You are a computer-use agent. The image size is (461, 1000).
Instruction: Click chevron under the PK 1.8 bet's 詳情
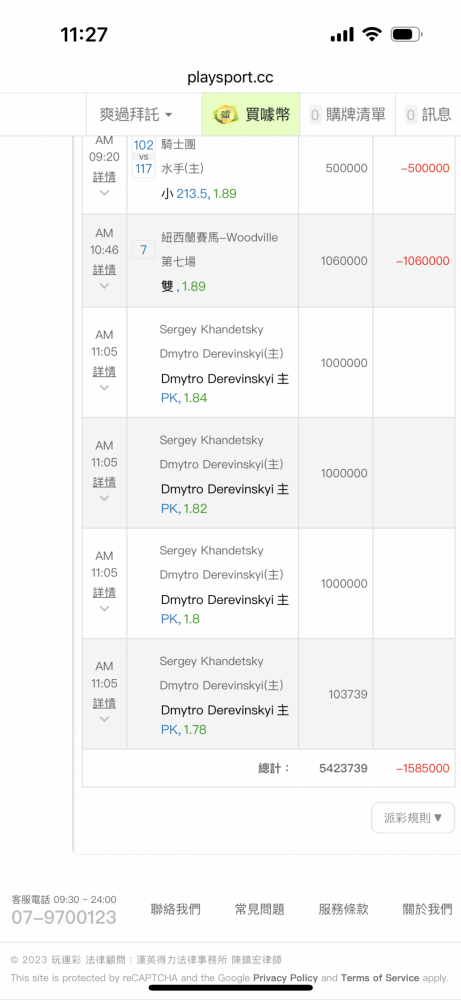point(105,608)
